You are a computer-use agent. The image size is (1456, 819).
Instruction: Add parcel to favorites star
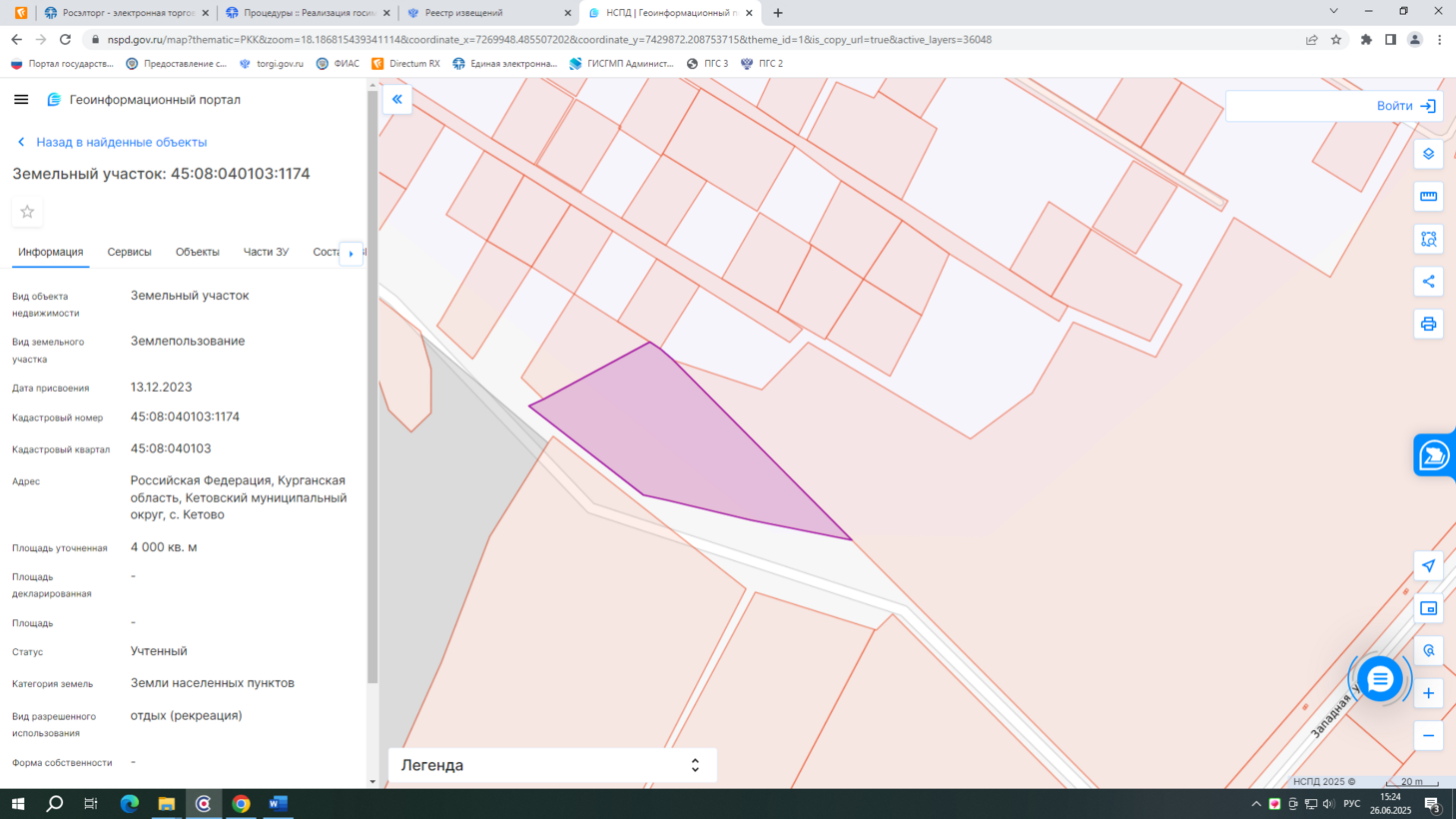pos(27,212)
